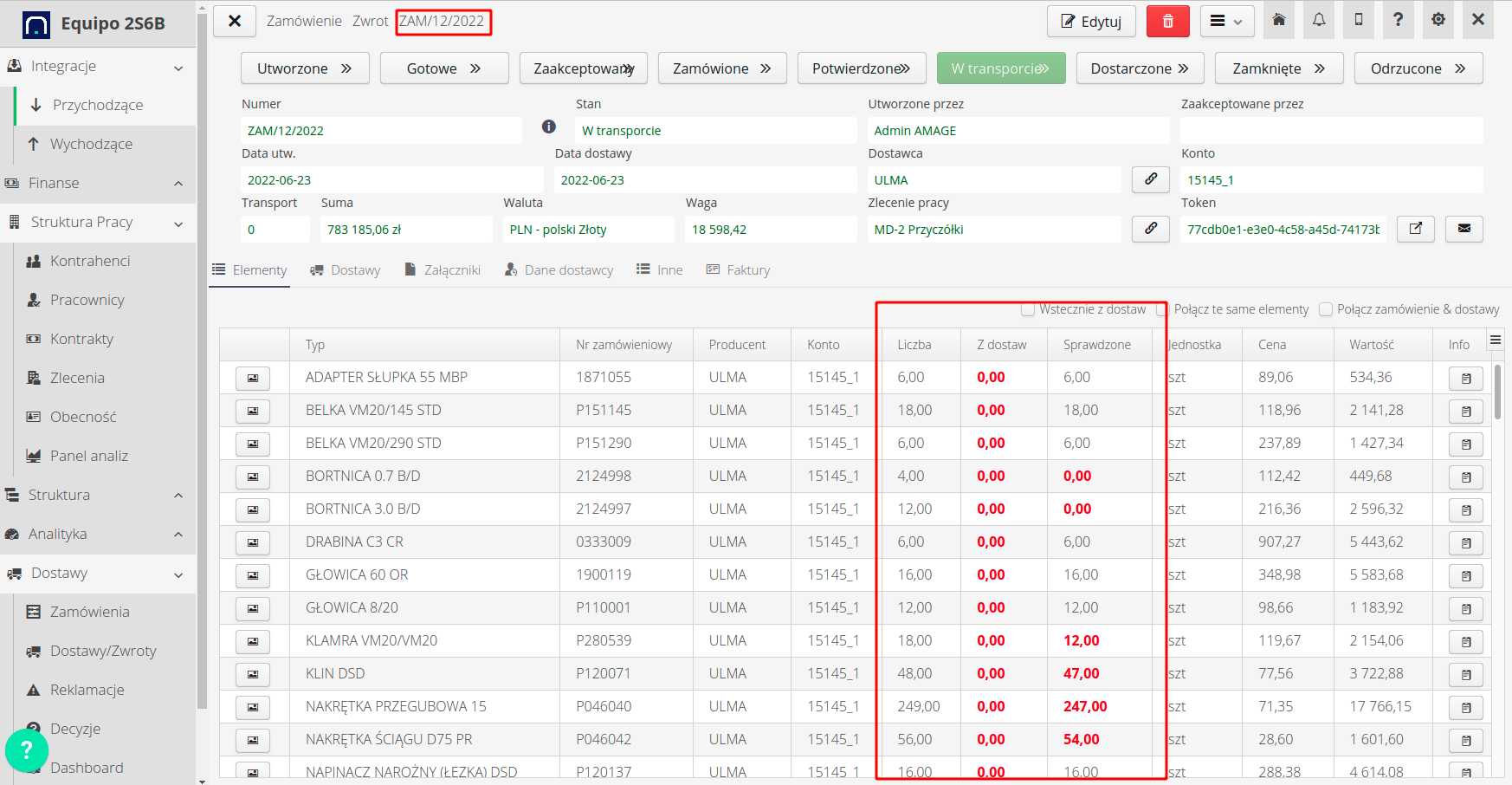
Task: Open help using the question mark icon
Action: pyautogui.click(x=1398, y=20)
